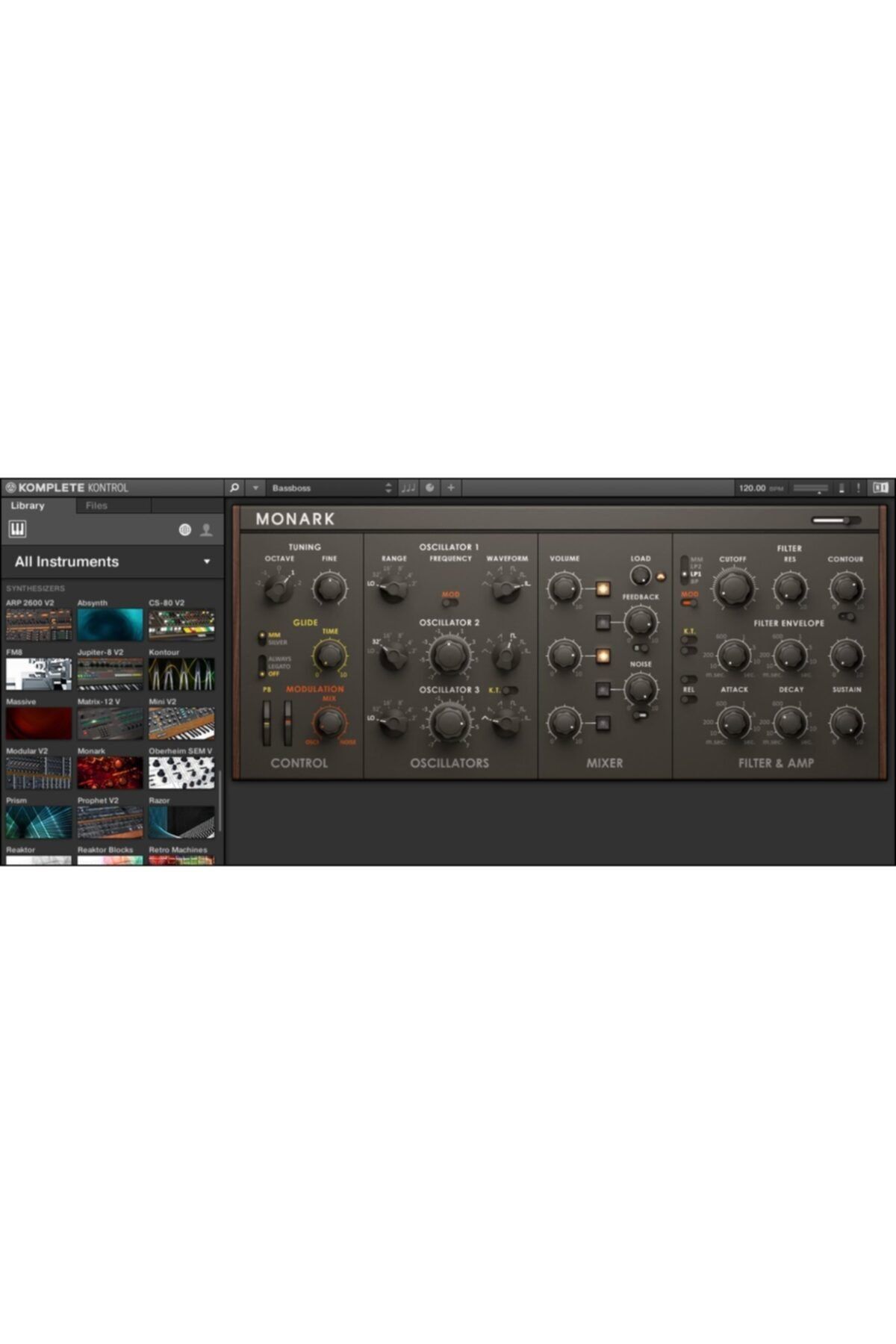Click the Tuning Fine knob
896x1344 pixels.
[x=329, y=588]
